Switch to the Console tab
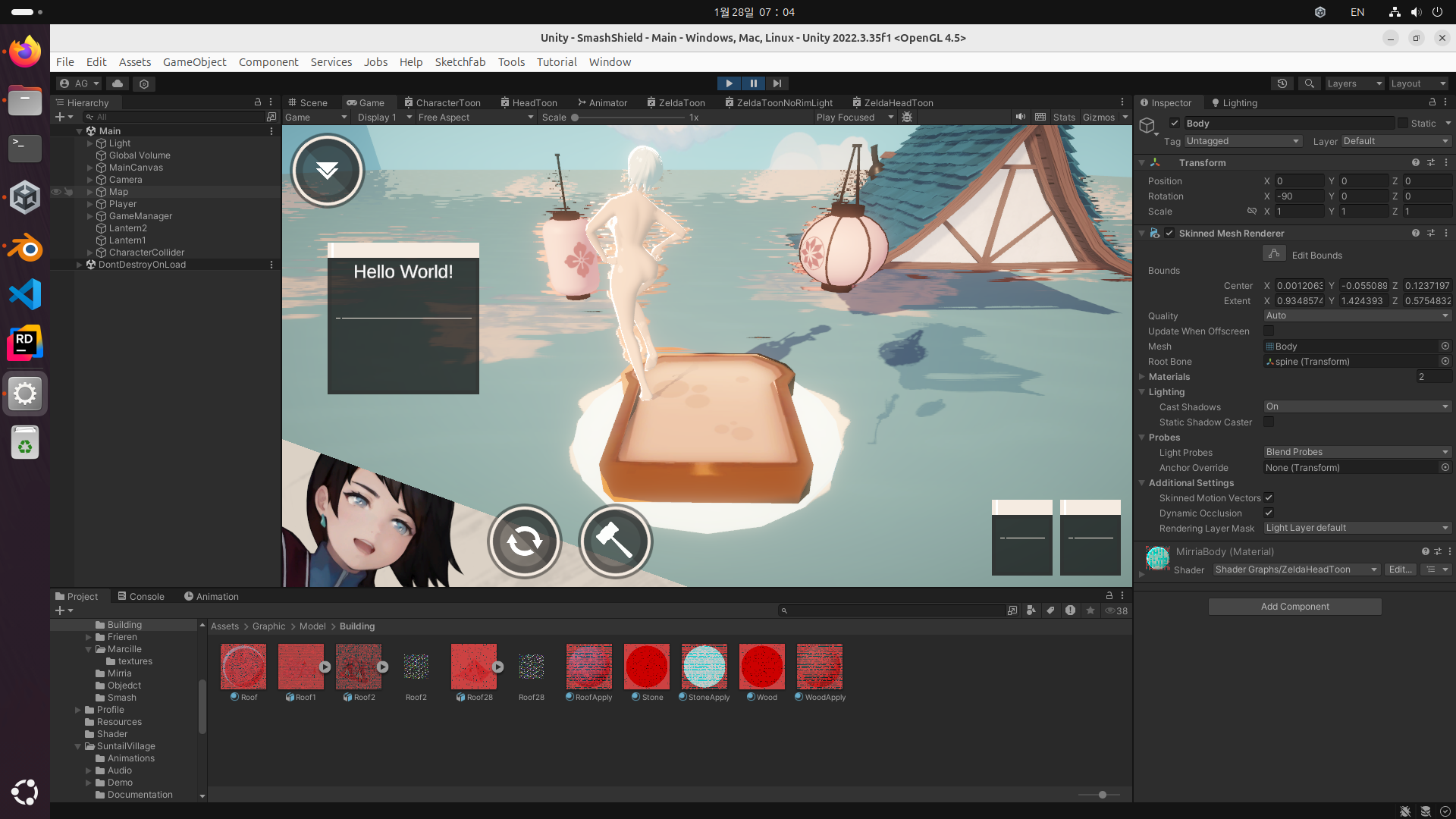 click(x=141, y=596)
